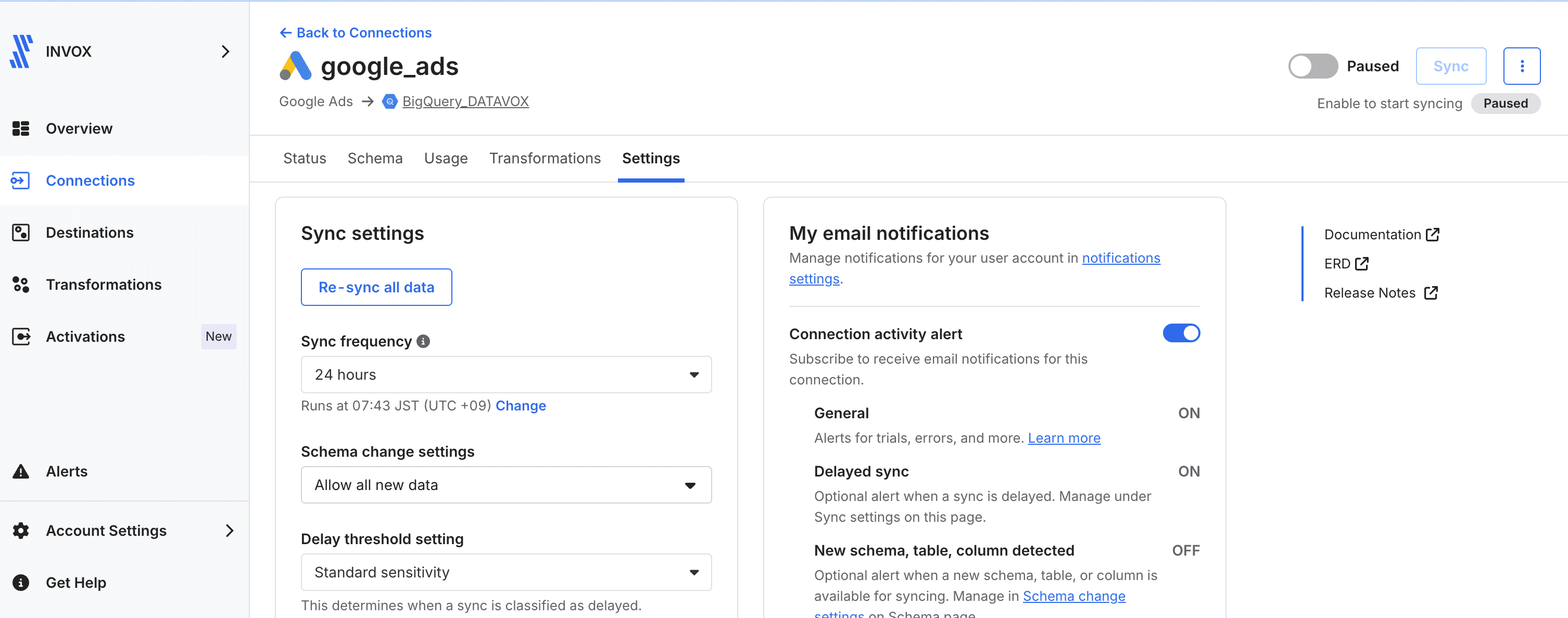Open the BigQuery_DATAVOX link
This screenshot has height=618, width=1568.
pyautogui.click(x=465, y=101)
